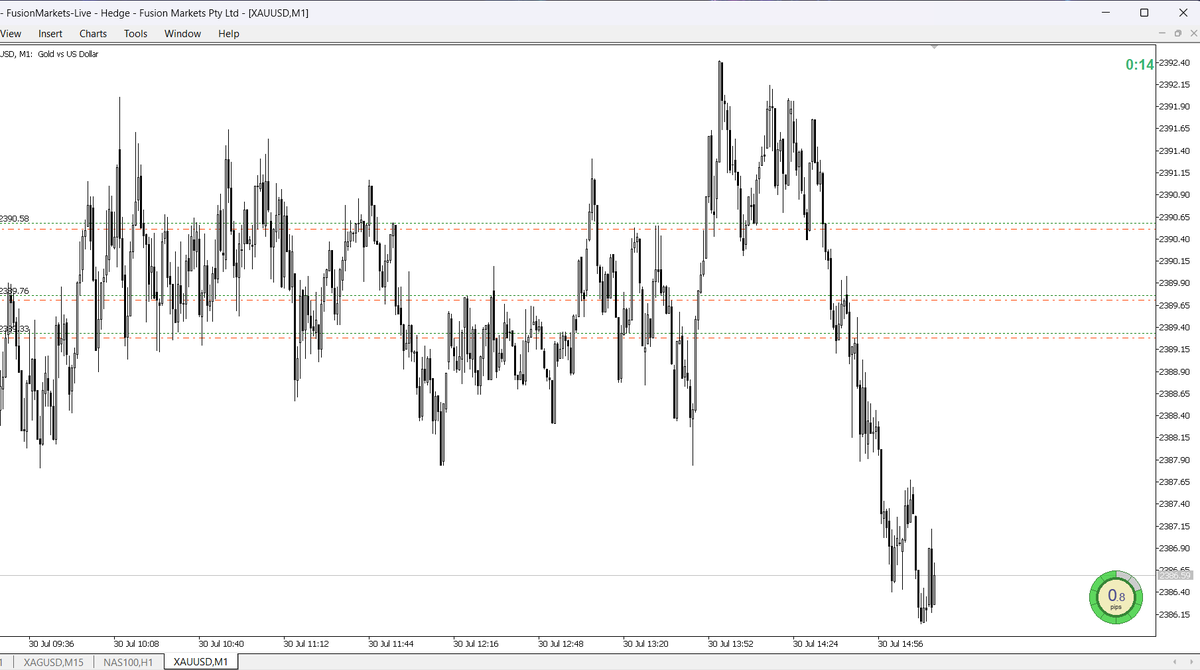Minimize the FusionMarkets main window
The width and height of the screenshot is (1200, 670).
click(x=1106, y=12)
